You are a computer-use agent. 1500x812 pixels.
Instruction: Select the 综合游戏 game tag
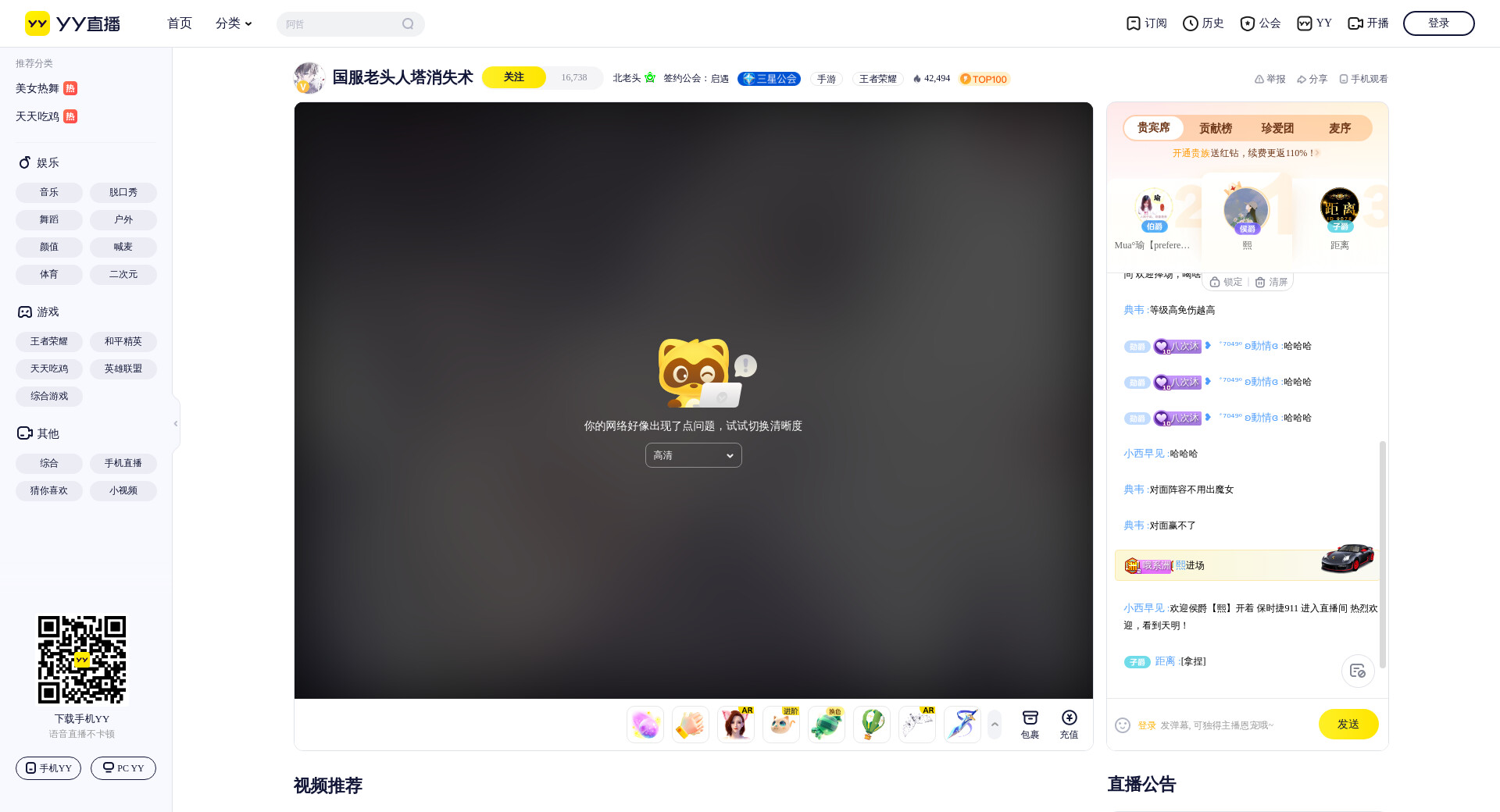pyautogui.click(x=49, y=396)
